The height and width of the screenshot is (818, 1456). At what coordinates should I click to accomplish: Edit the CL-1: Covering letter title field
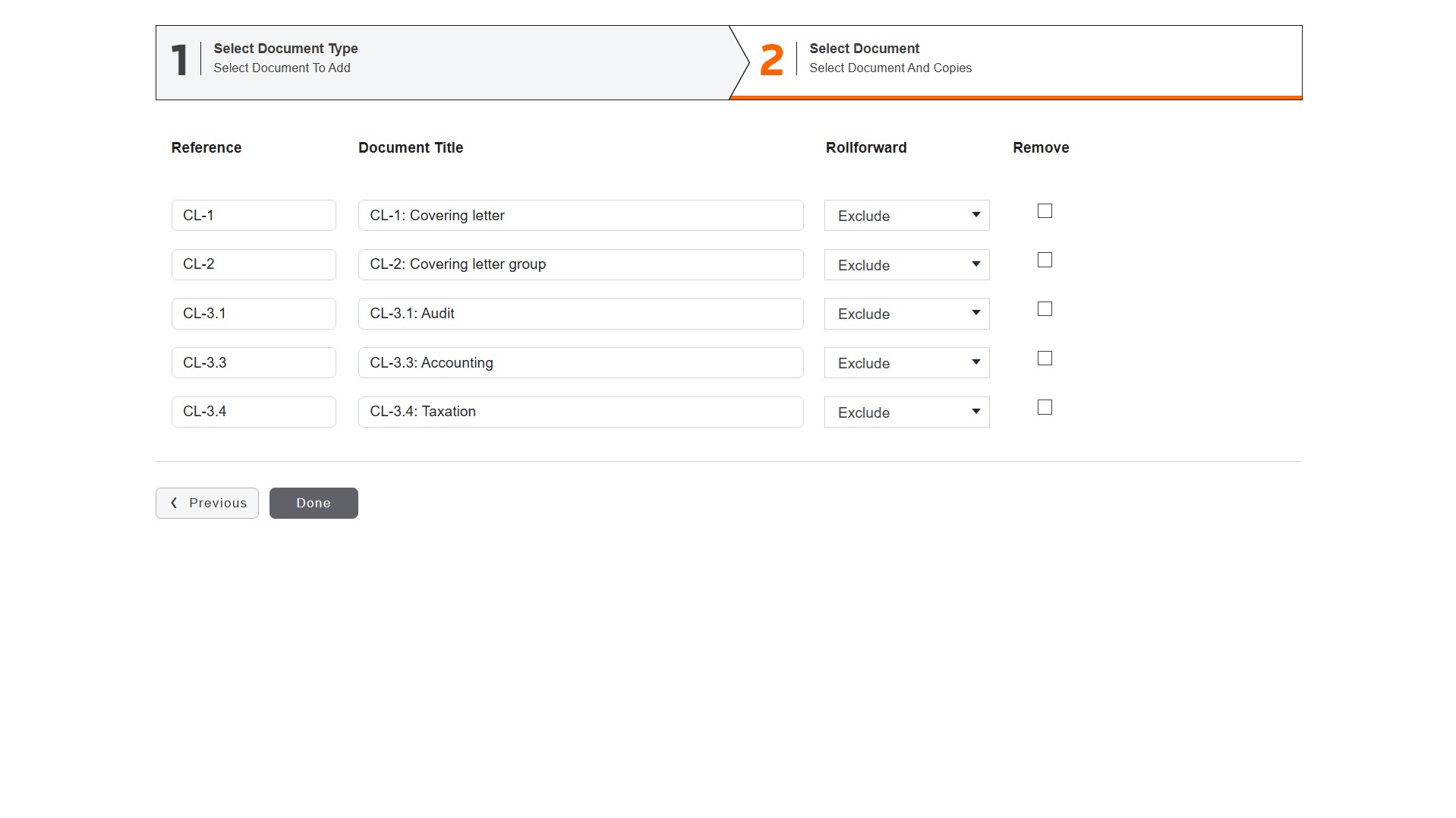point(581,216)
